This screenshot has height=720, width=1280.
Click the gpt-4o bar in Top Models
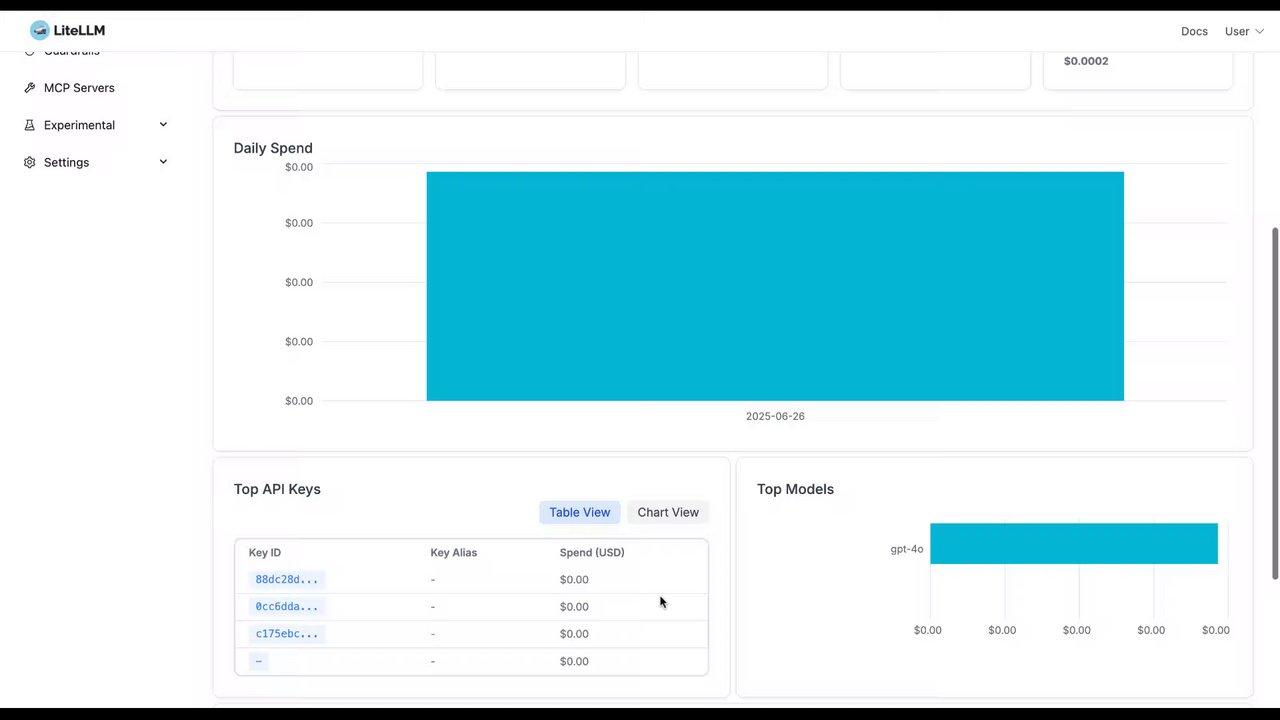pyautogui.click(x=1074, y=543)
